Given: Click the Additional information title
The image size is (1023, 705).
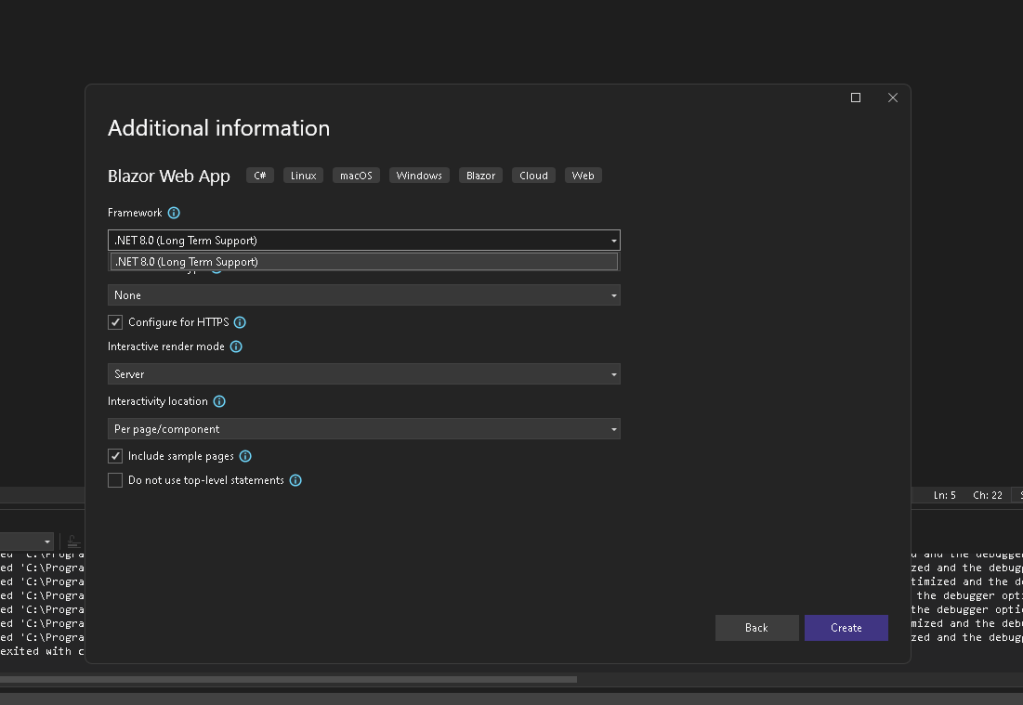Looking at the screenshot, I should click(x=219, y=128).
